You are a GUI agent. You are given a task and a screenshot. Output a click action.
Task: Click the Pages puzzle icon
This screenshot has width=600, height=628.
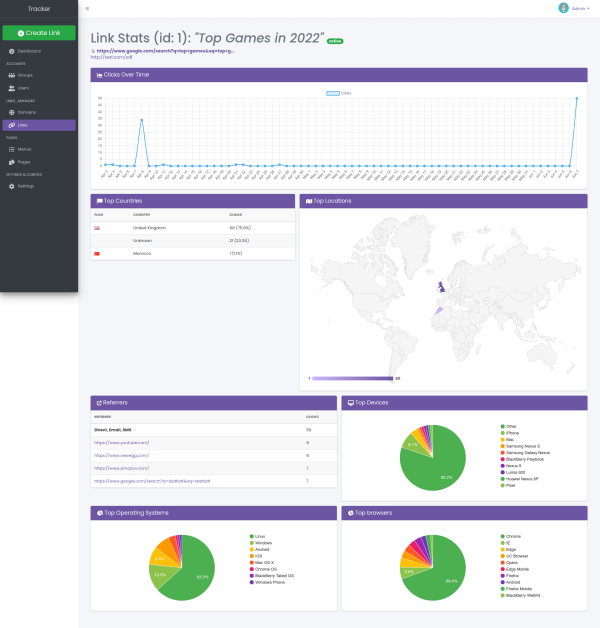pyautogui.click(x=11, y=161)
